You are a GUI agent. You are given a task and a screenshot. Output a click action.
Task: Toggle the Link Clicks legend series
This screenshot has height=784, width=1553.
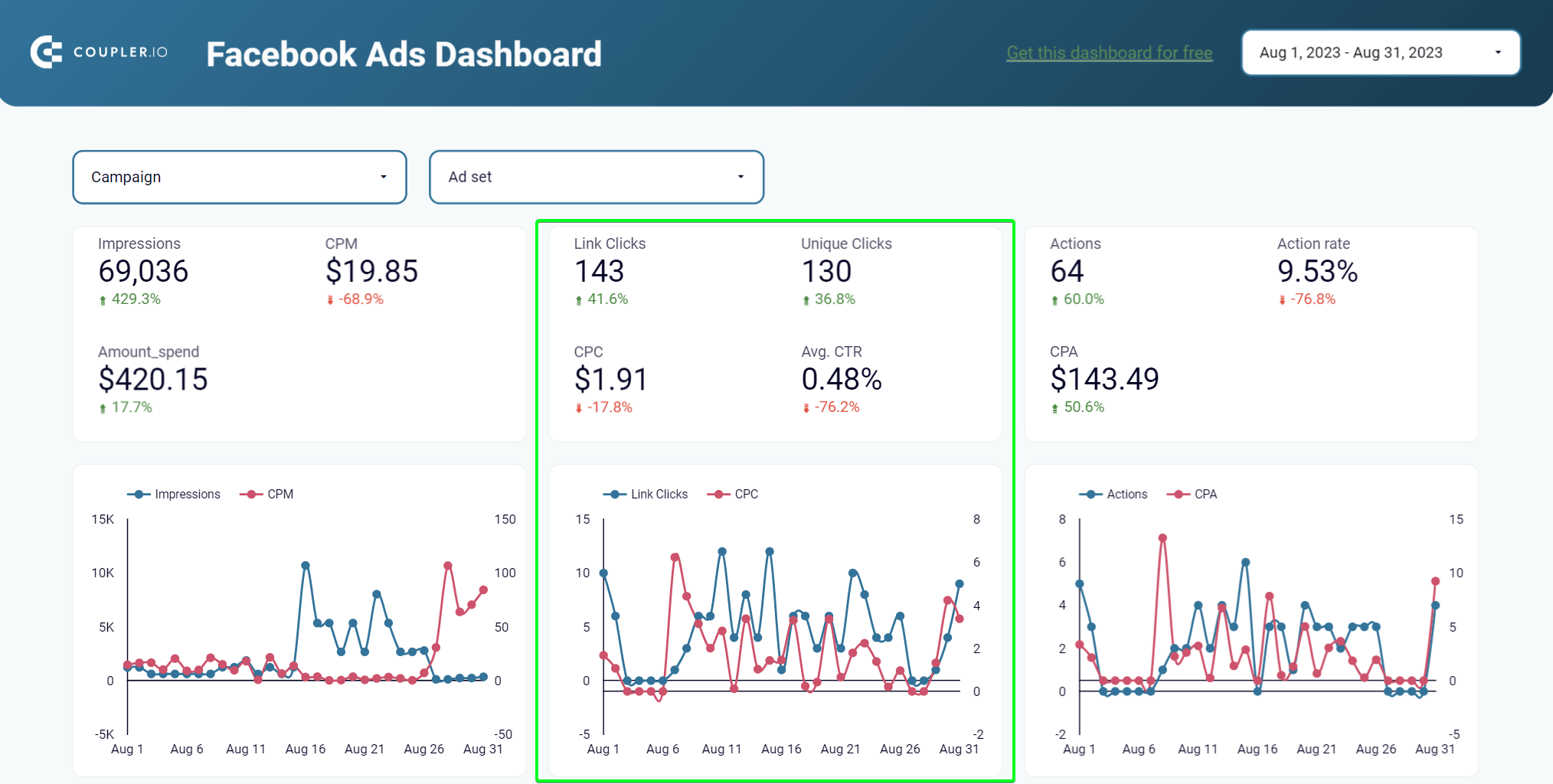pos(646,495)
